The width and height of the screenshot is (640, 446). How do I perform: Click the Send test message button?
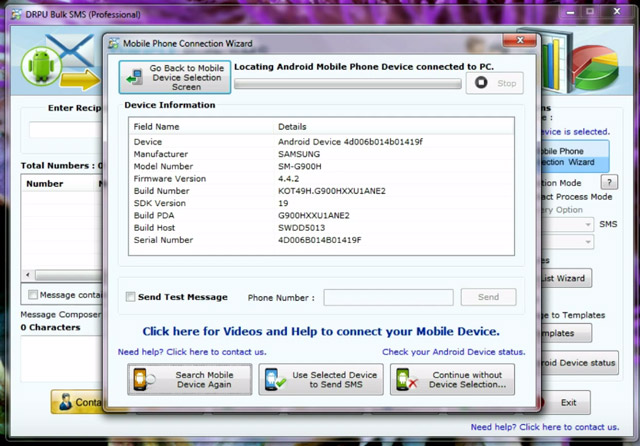489,297
